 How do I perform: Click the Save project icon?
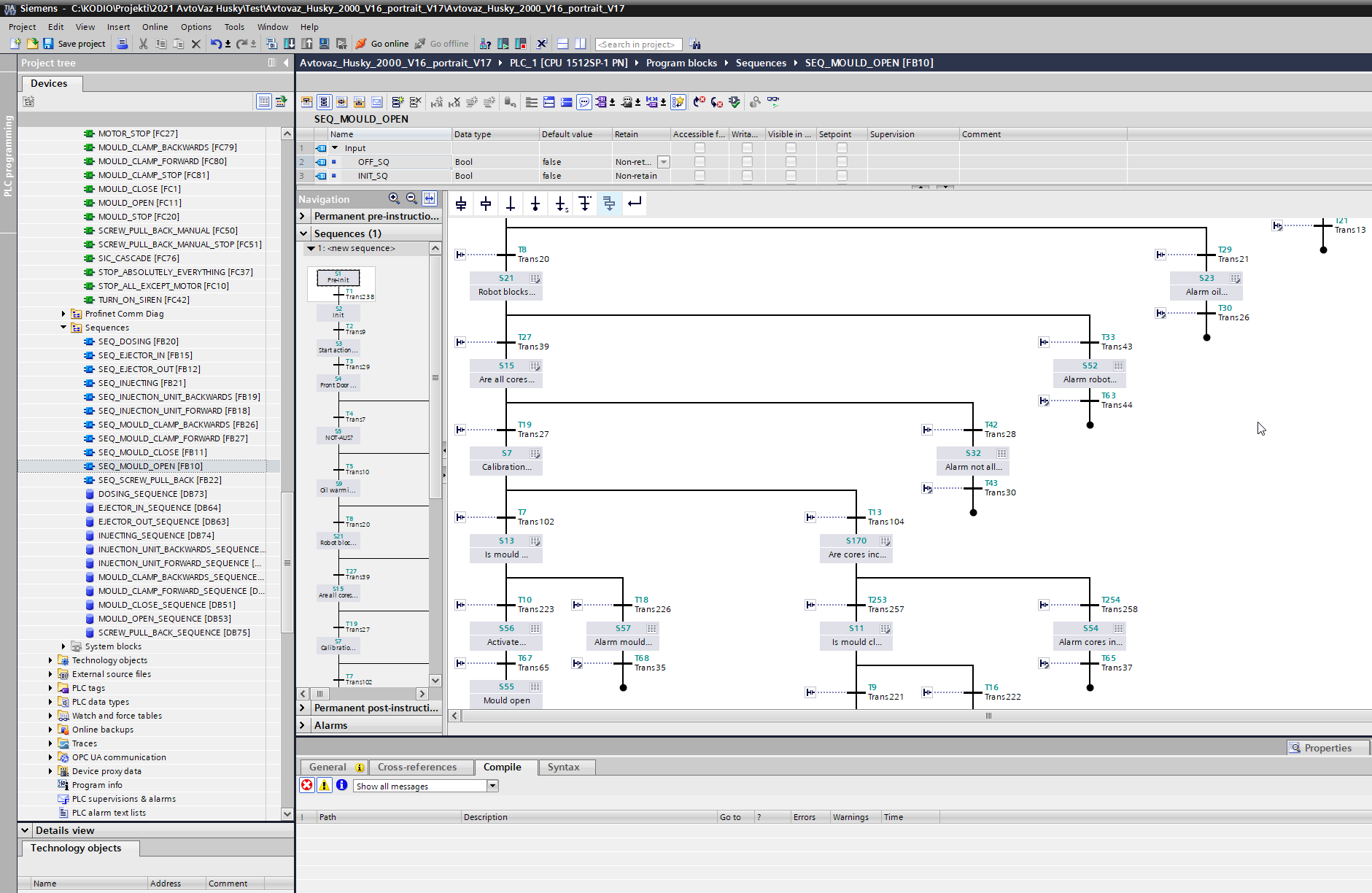(48, 44)
